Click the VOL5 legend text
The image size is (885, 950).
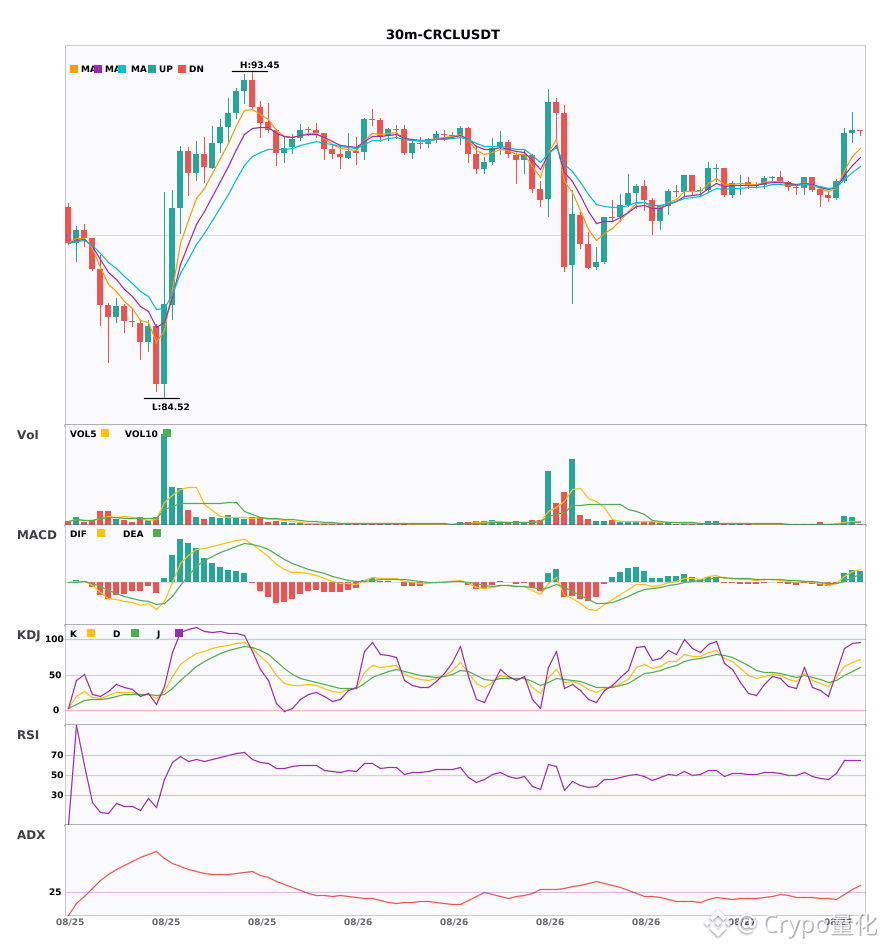[x=83, y=434]
